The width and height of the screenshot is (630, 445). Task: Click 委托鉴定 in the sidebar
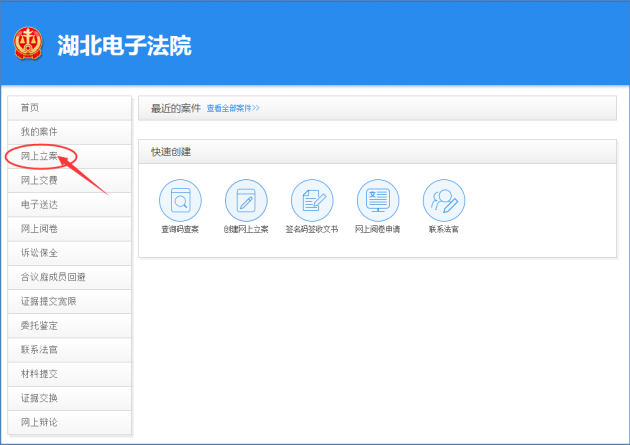pos(69,325)
